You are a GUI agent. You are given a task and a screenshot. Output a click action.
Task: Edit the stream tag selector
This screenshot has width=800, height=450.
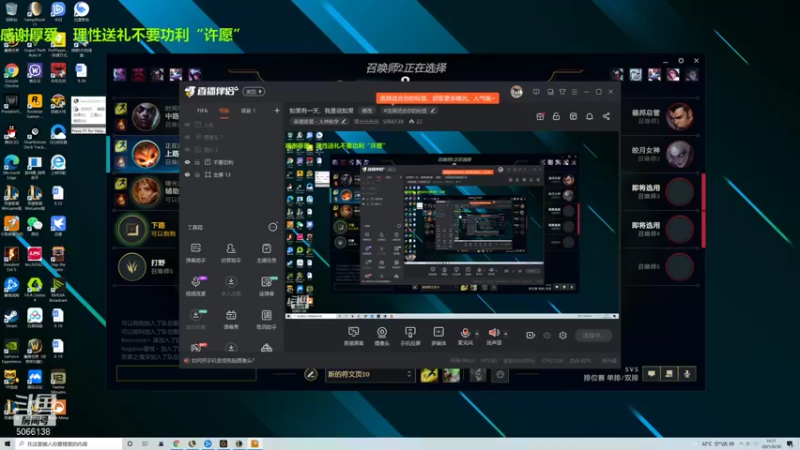[x=410, y=110]
